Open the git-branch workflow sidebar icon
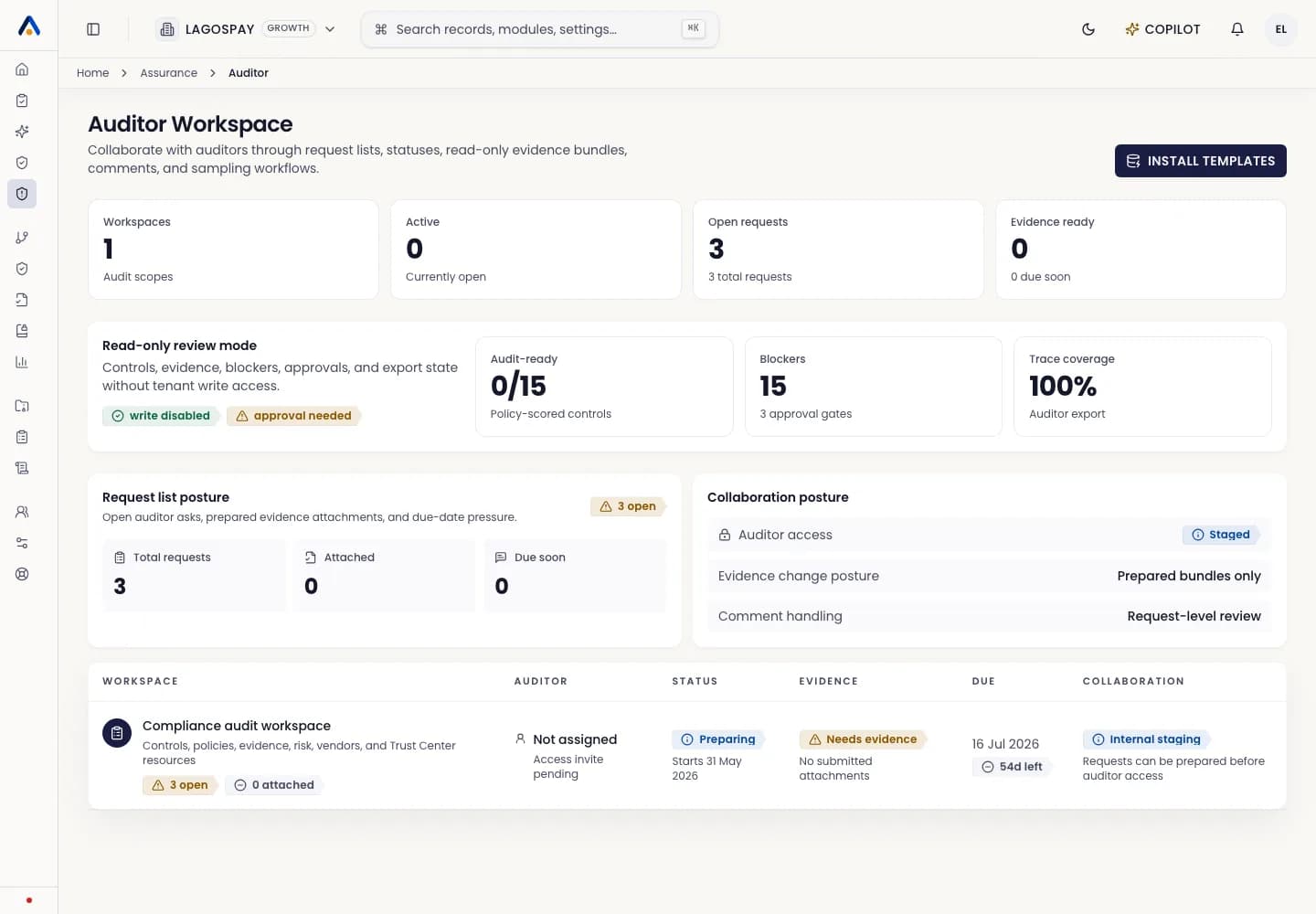The width and height of the screenshot is (1316, 914). tap(22, 238)
